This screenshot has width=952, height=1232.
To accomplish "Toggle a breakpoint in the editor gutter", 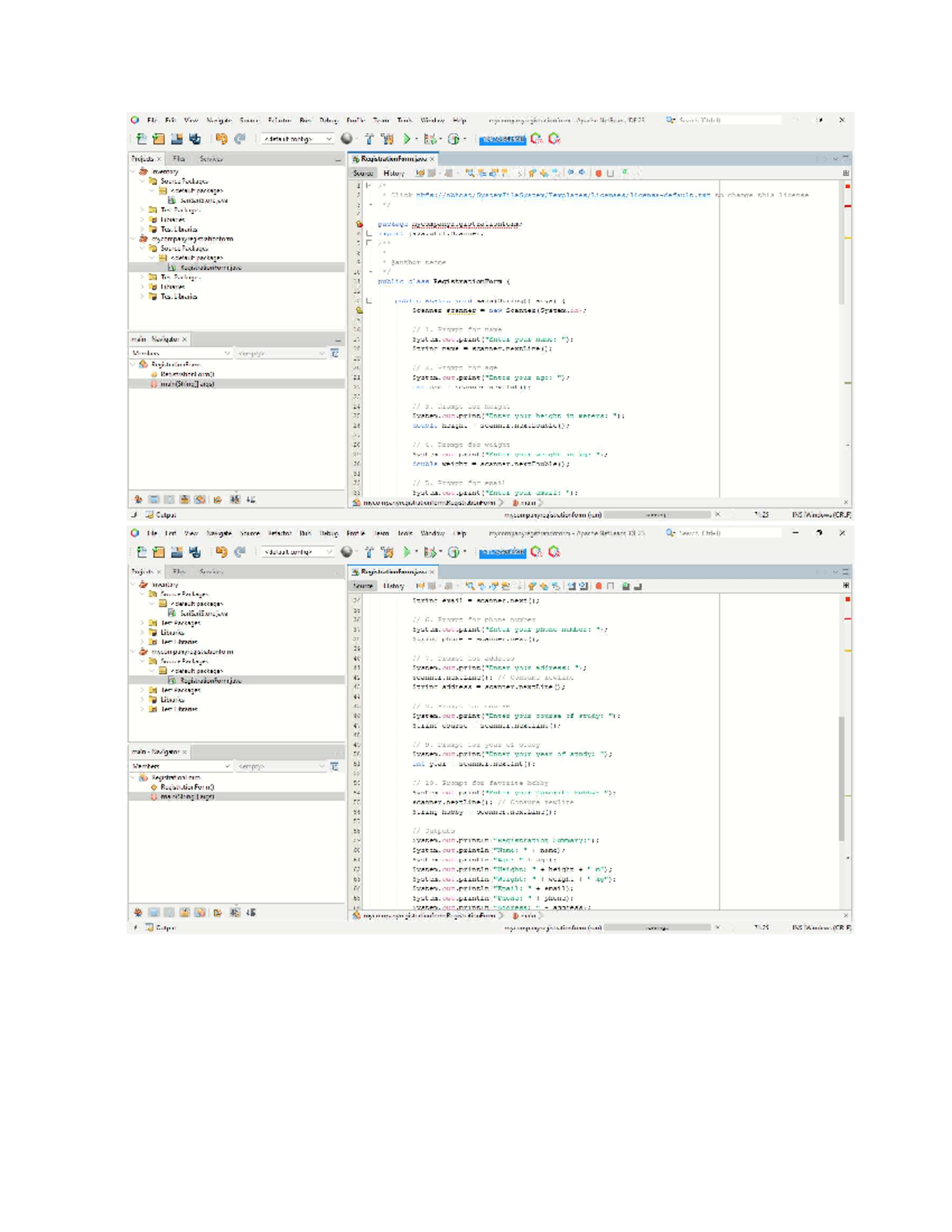I will pos(359,311).
